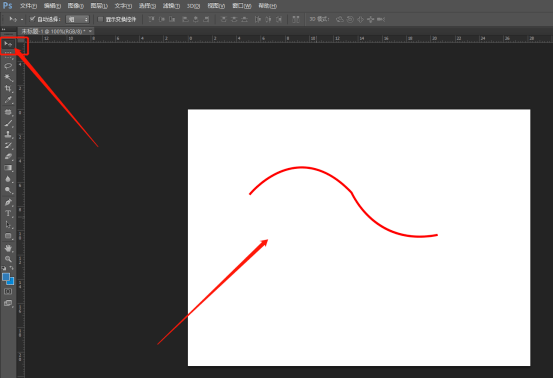
Task: Select the Crop tool
Action: [x=8, y=89]
